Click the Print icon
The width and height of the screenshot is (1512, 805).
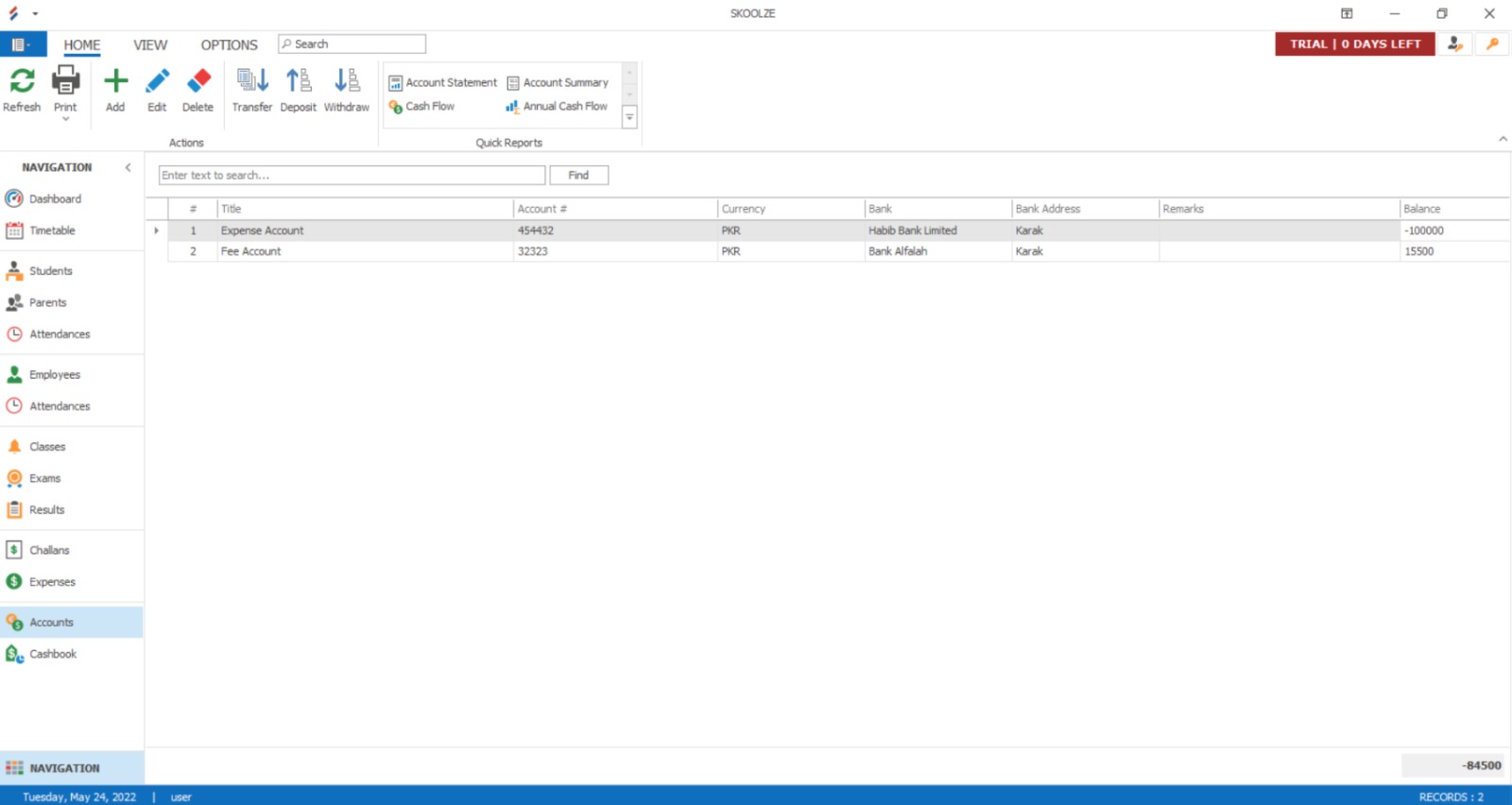[65, 80]
